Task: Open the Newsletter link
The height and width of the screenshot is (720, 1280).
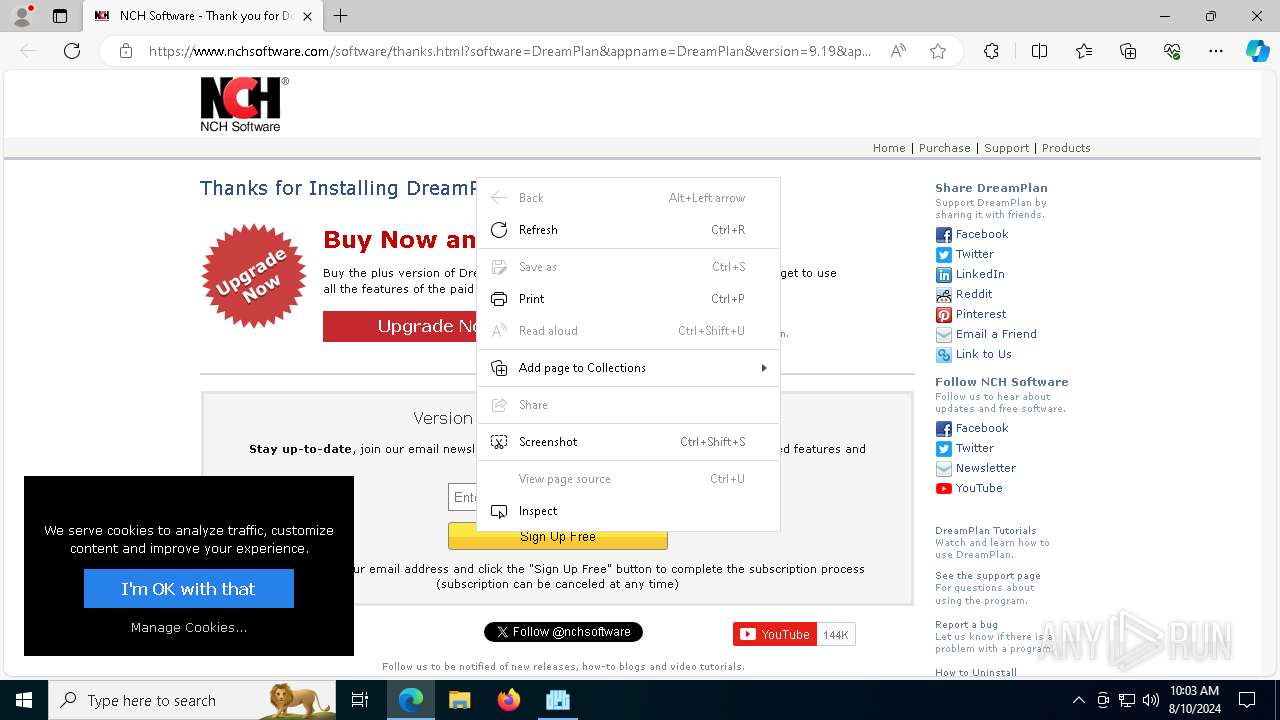Action: (976, 468)
